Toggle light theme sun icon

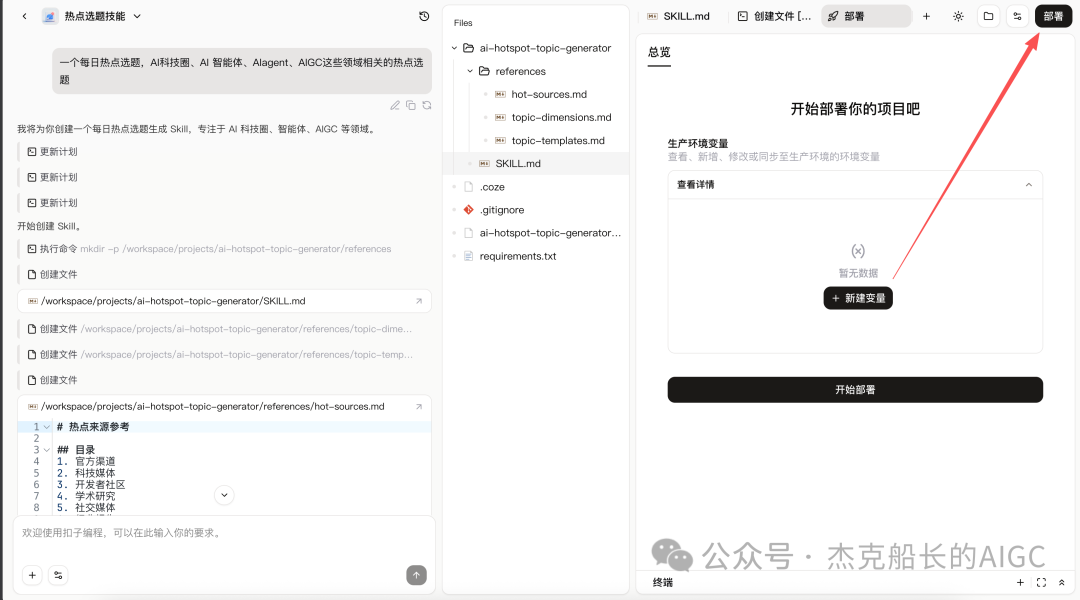[958, 16]
